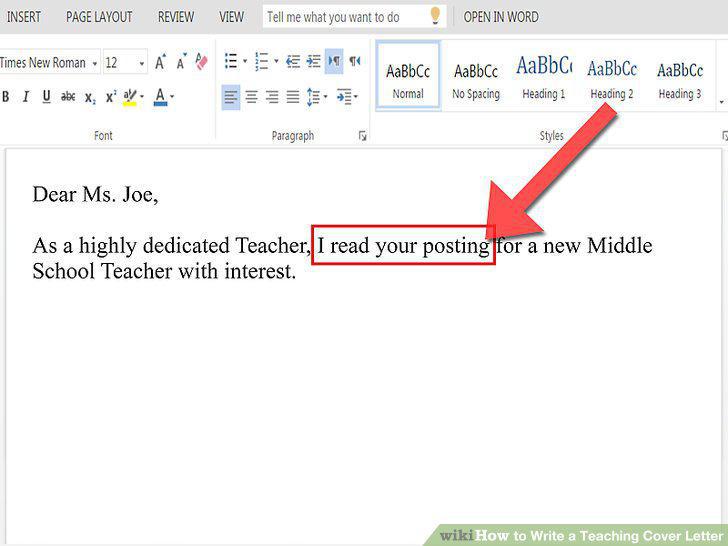This screenshot has height=546, width=728.
Task: Toggle Superscript formatting
Action: click(110, 96)
